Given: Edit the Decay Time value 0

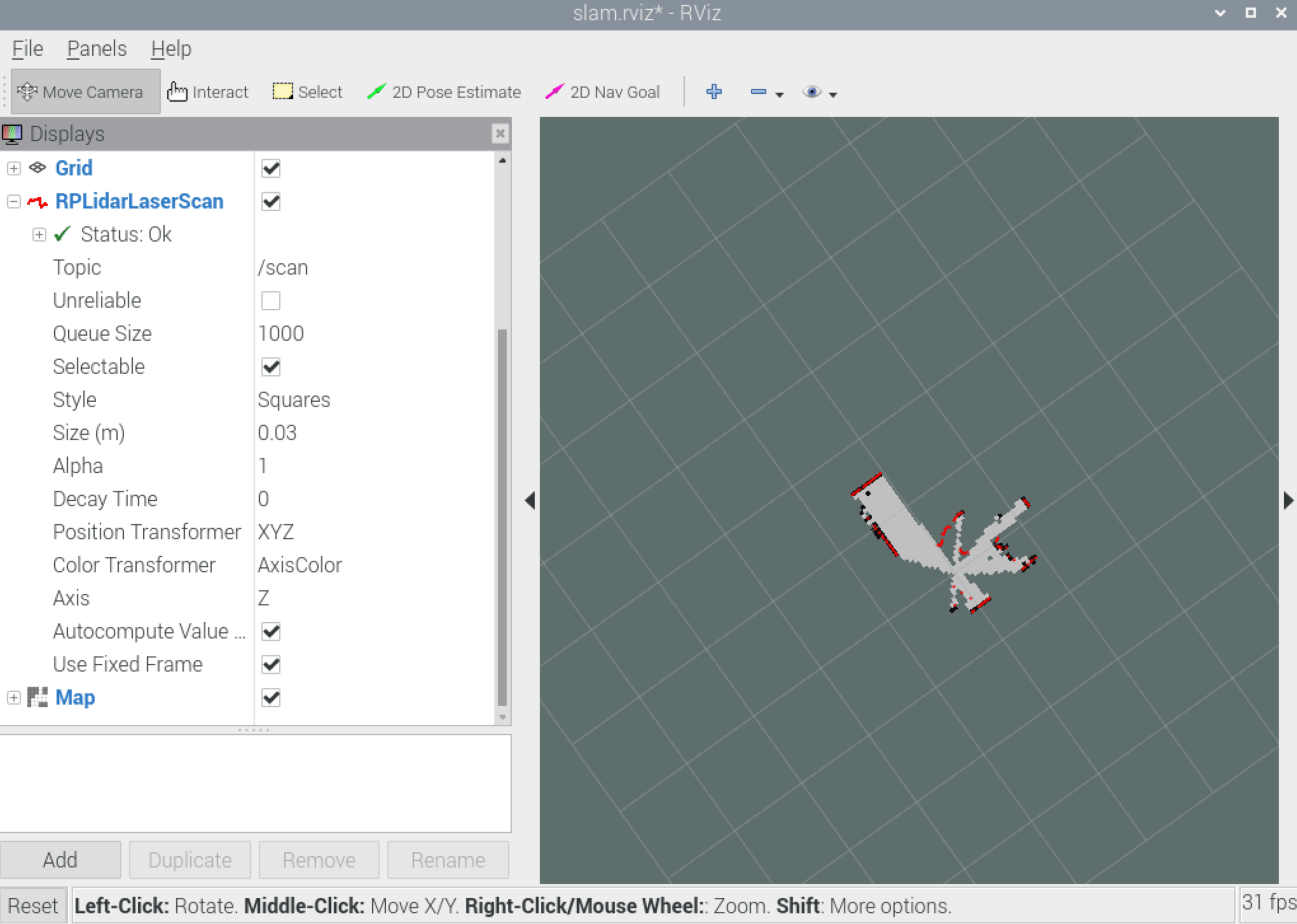Looking at the screenshot, I should click(x=375, y=499).
